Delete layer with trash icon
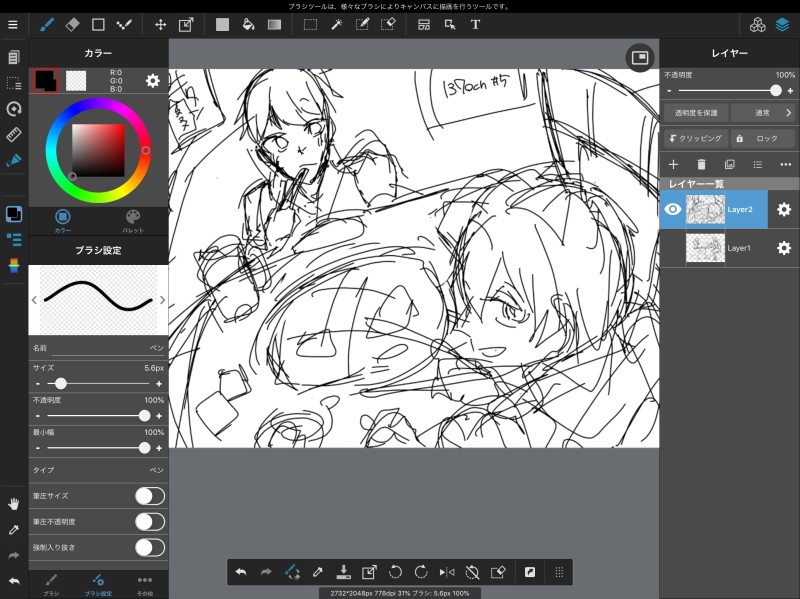The width and height of the screenshot is (800, 599). (x=702, y=164)
